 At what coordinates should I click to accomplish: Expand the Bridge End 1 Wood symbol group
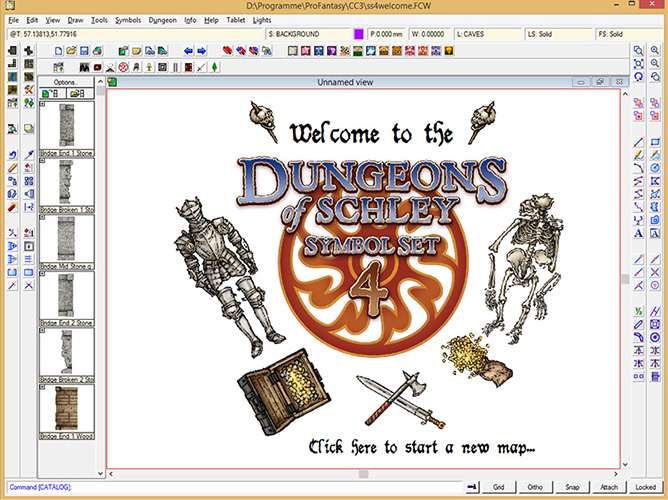coord(42,387)
